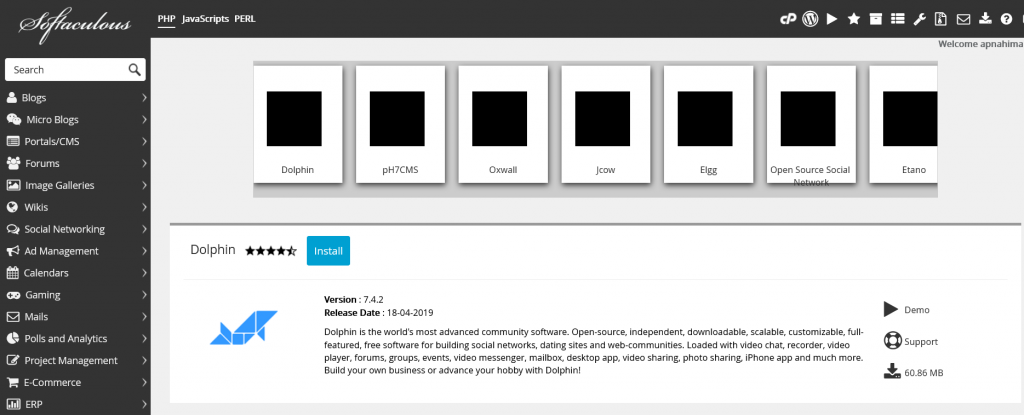Click the Blogs person icon in sidebar
The image size is (1024, 415).
[11, 97]
